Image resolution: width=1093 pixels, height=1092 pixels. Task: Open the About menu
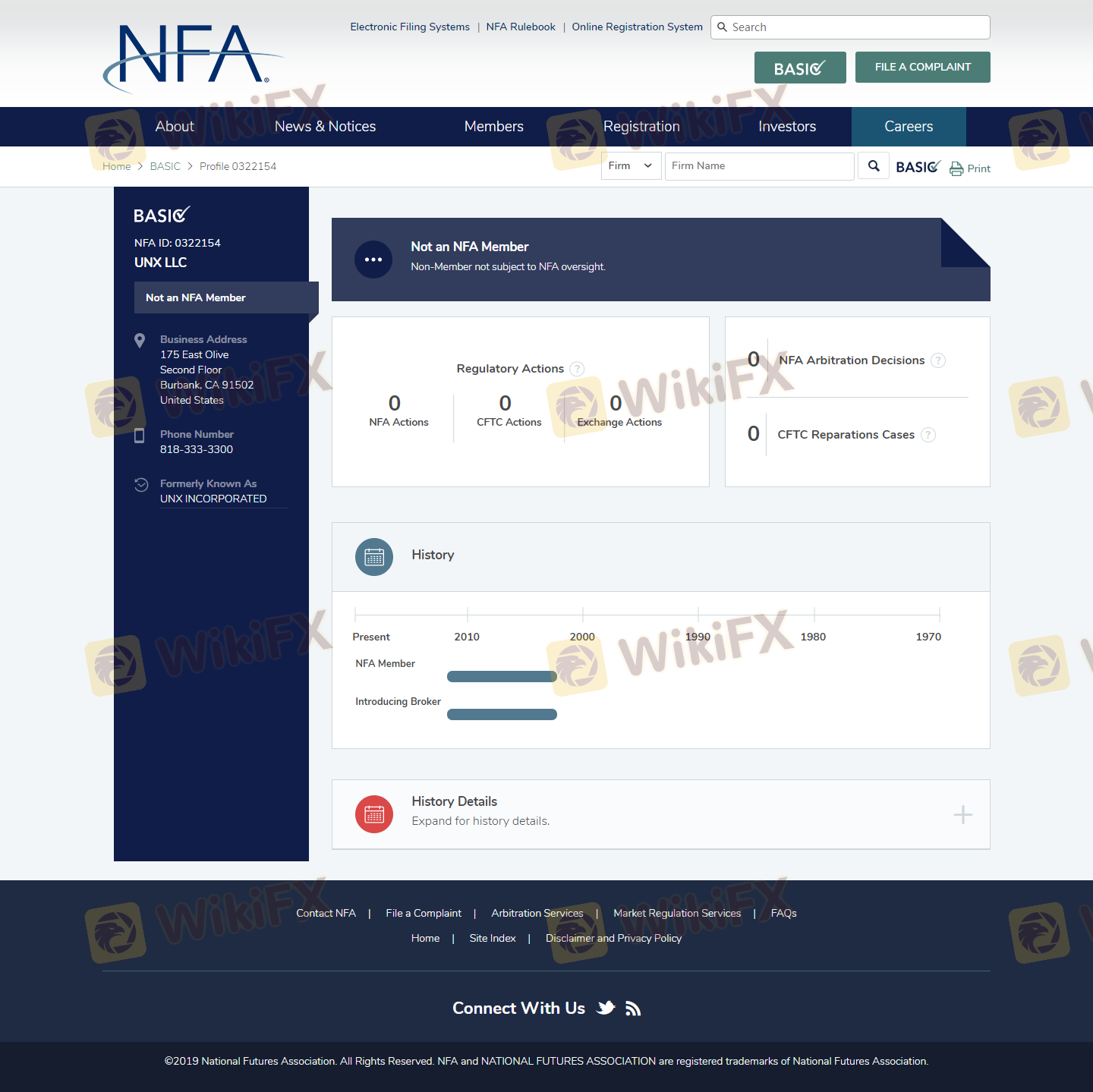click(x=175, y=127)
